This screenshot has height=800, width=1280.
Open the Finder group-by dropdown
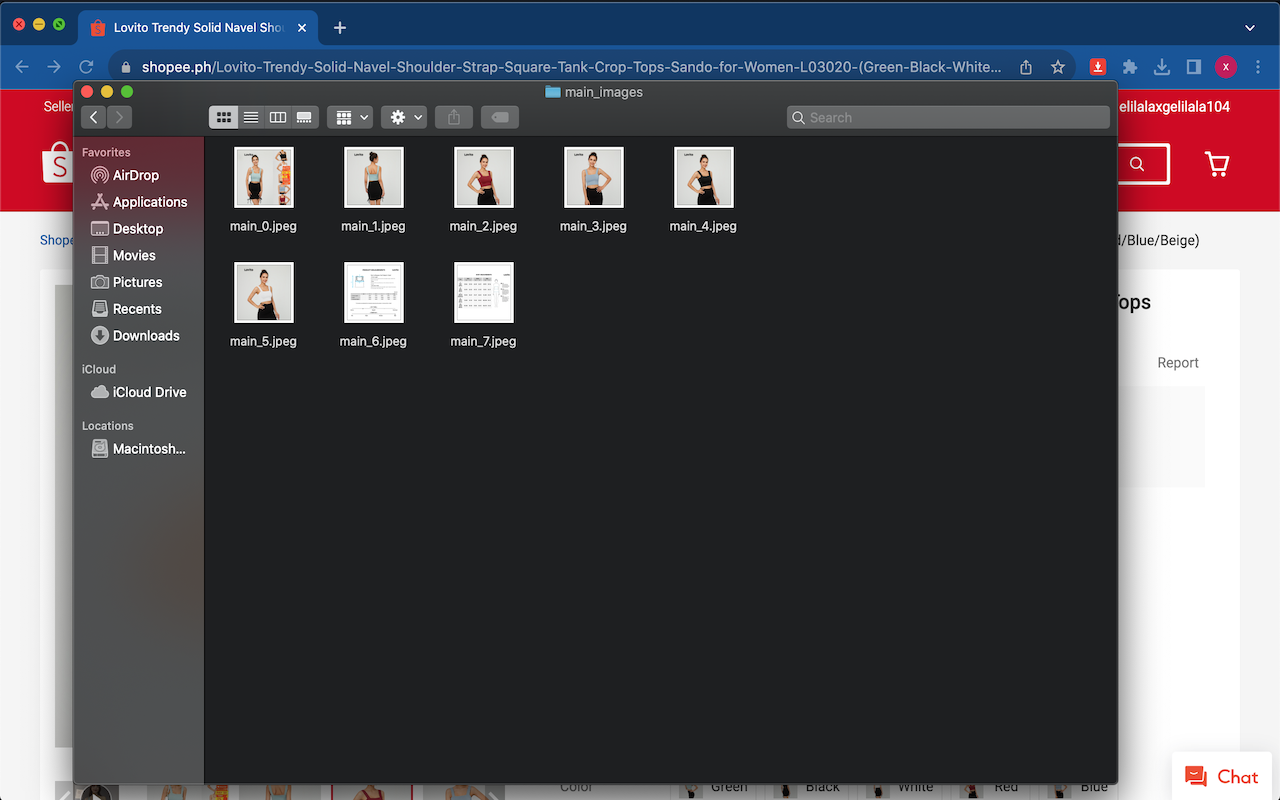[x=350, y=117]
